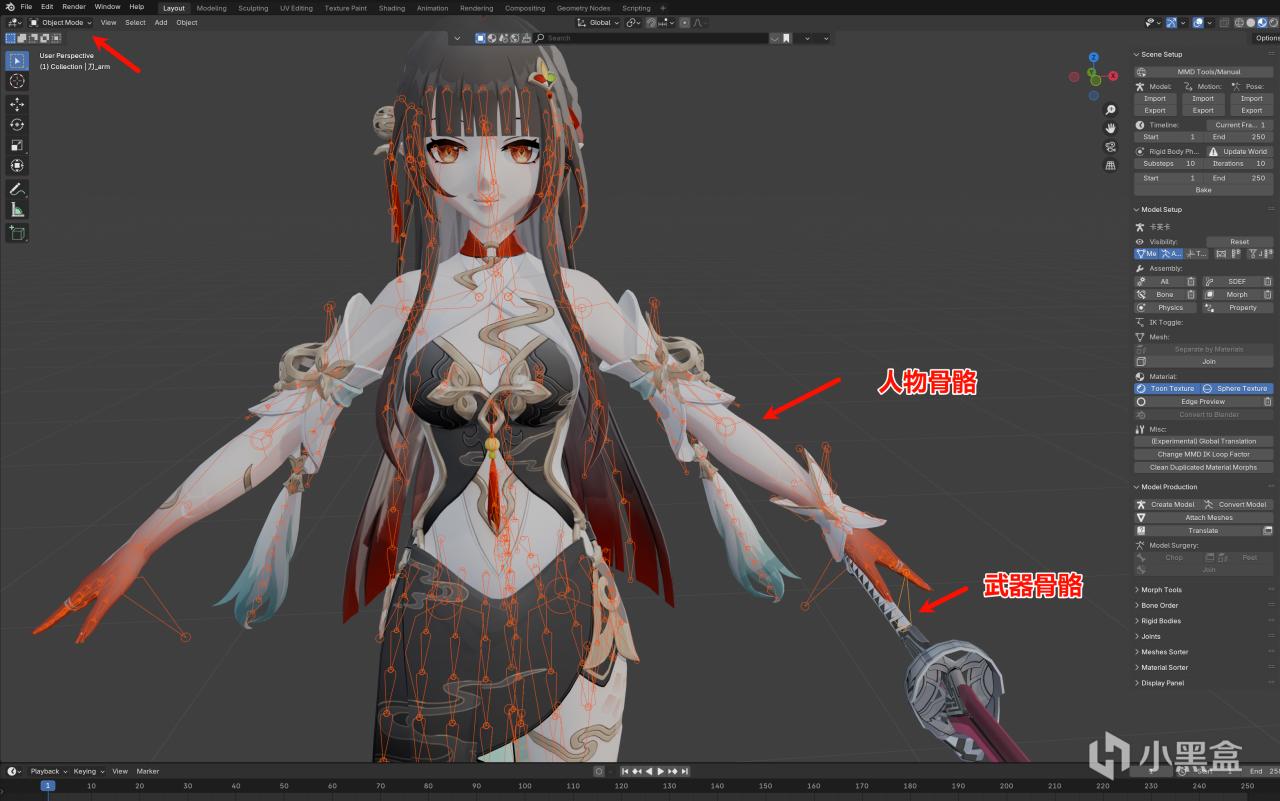This screenshot has height=801, width=1280.
Task: Switch orthographic/perspective grid icon
Action: click(1110, 166)
